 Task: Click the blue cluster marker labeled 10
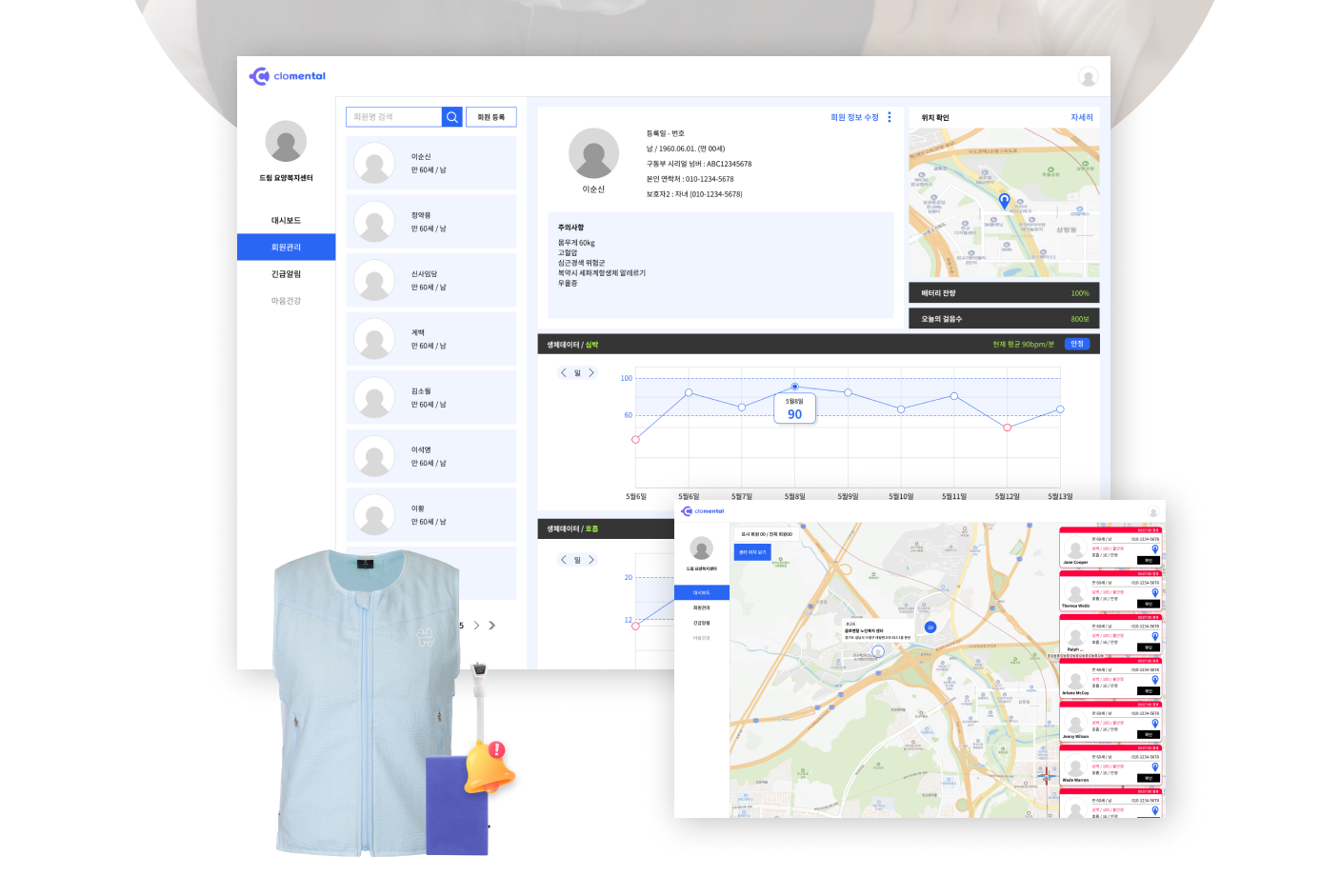click(930, 627)
